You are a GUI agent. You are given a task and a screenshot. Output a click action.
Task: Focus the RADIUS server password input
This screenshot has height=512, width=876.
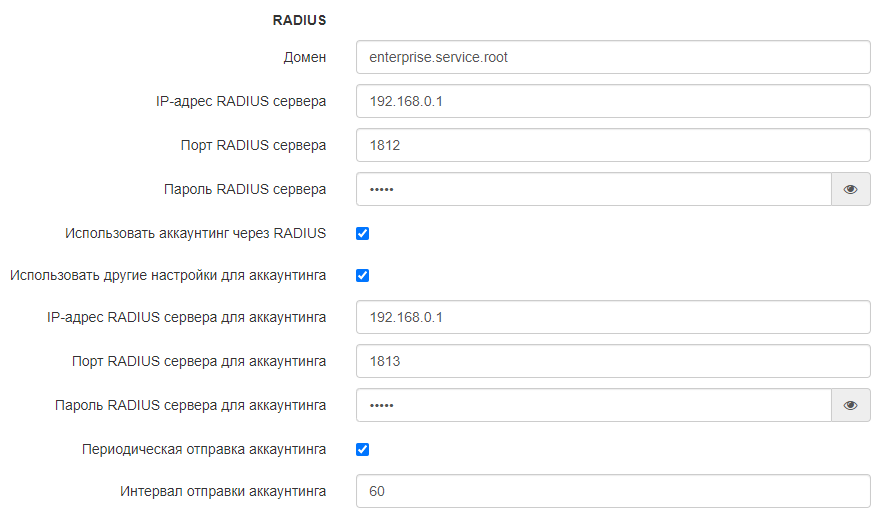click(x=593, y=189)
